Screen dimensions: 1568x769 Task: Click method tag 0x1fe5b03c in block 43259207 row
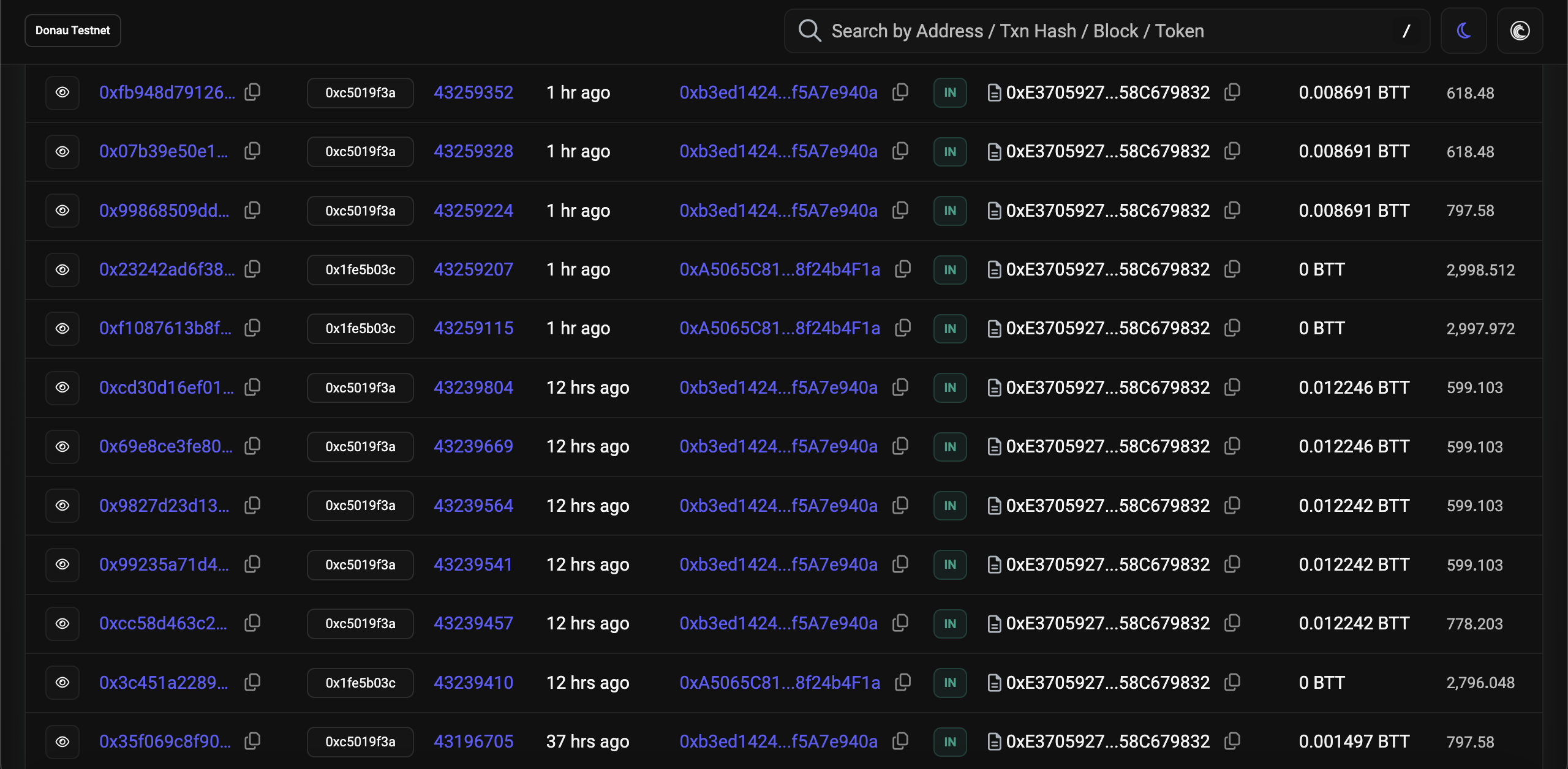tap(360, 269)
